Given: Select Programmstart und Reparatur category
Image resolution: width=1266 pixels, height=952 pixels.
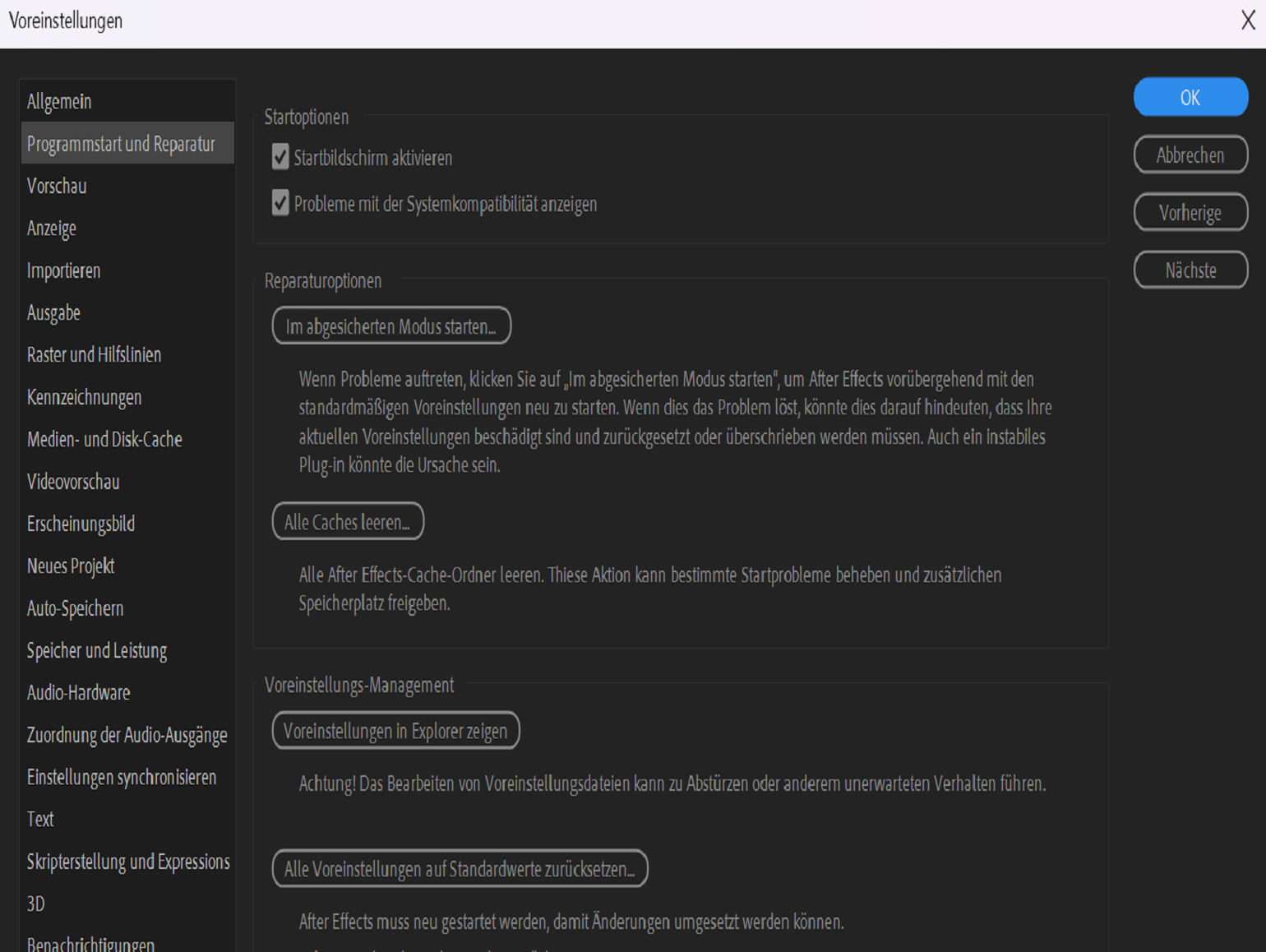Looking at the screenshot, I should pyautogui.click(x=127, y=143).
